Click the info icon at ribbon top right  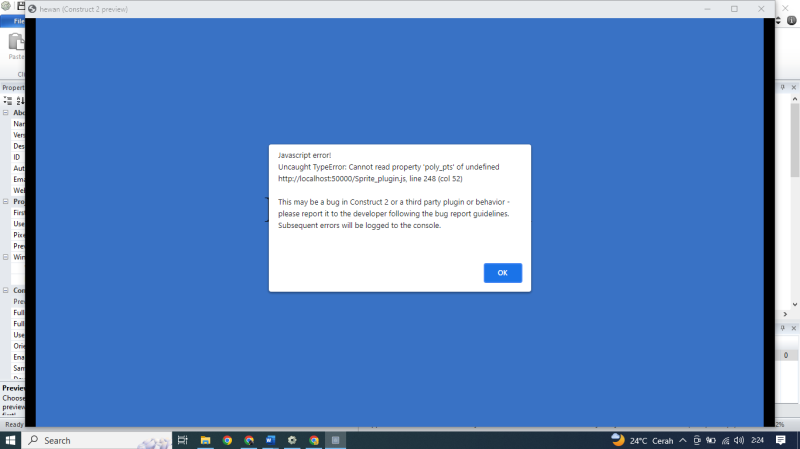click(x=791, y=20)
